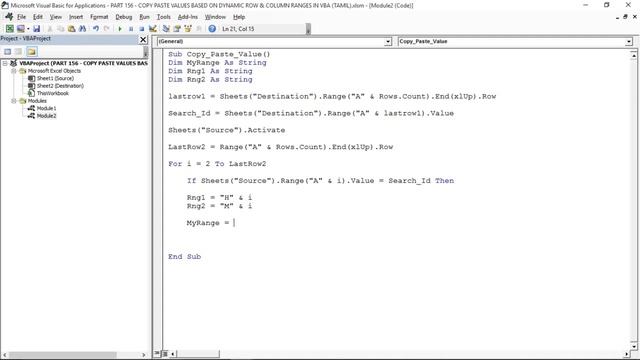The width and height of the screenshot is (640, 360).
Task: Open the Window menu
Action: click(215, 17)
